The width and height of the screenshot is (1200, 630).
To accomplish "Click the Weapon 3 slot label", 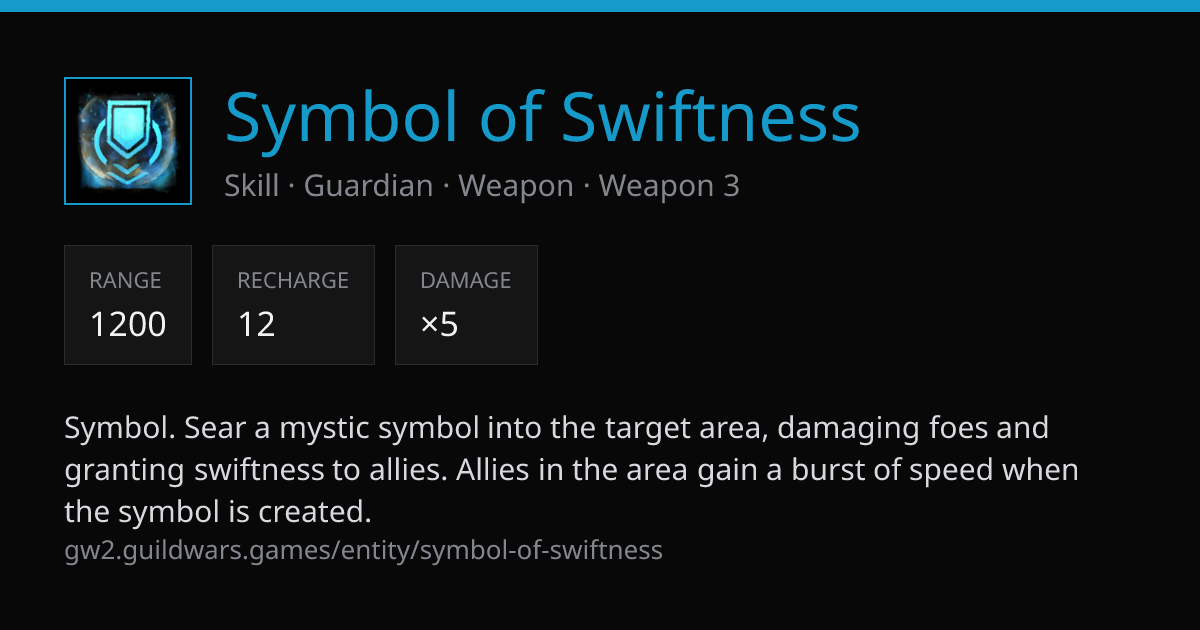I will coord(669,186).
